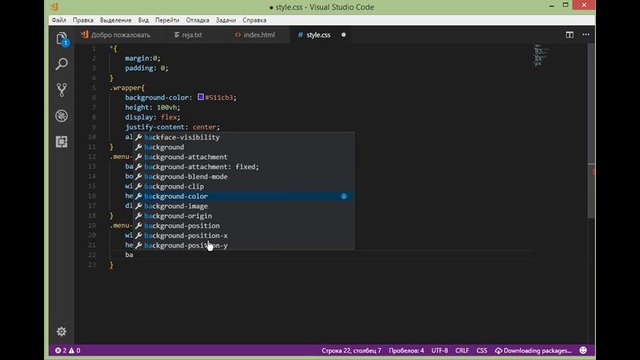Click the #511cb3 color value text
This screenshot has height=360, width=640.
click(219, 98)
